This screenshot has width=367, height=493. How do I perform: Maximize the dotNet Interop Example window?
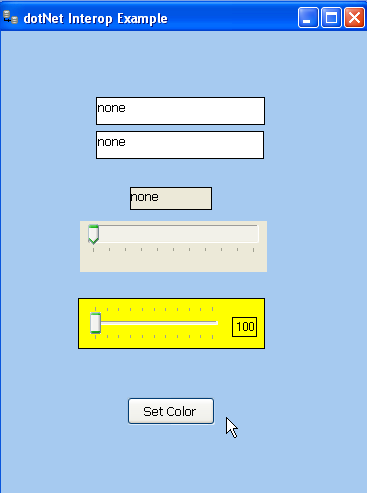pyautogui.click(x=331, y=18)
